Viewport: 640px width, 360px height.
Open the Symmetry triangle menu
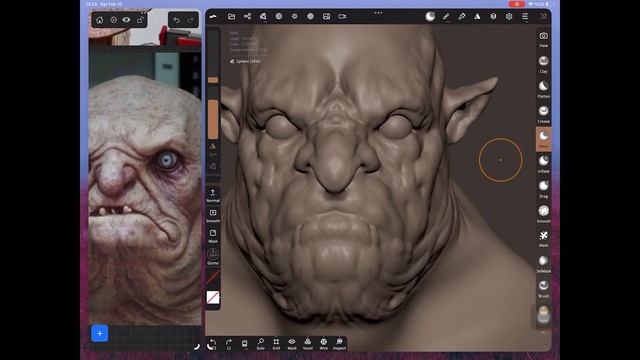(x=477, y=16)
